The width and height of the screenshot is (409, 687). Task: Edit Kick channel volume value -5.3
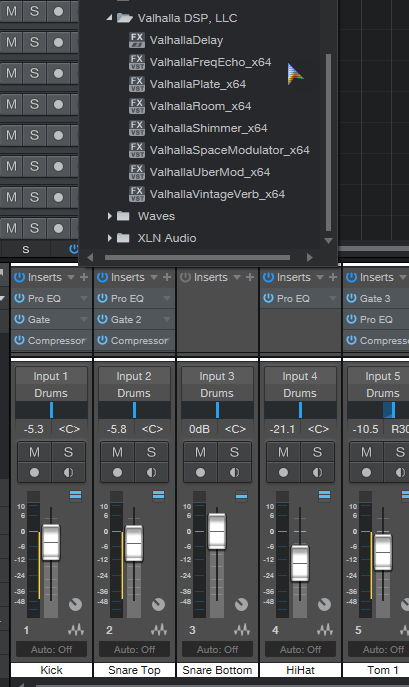(33, 429)
